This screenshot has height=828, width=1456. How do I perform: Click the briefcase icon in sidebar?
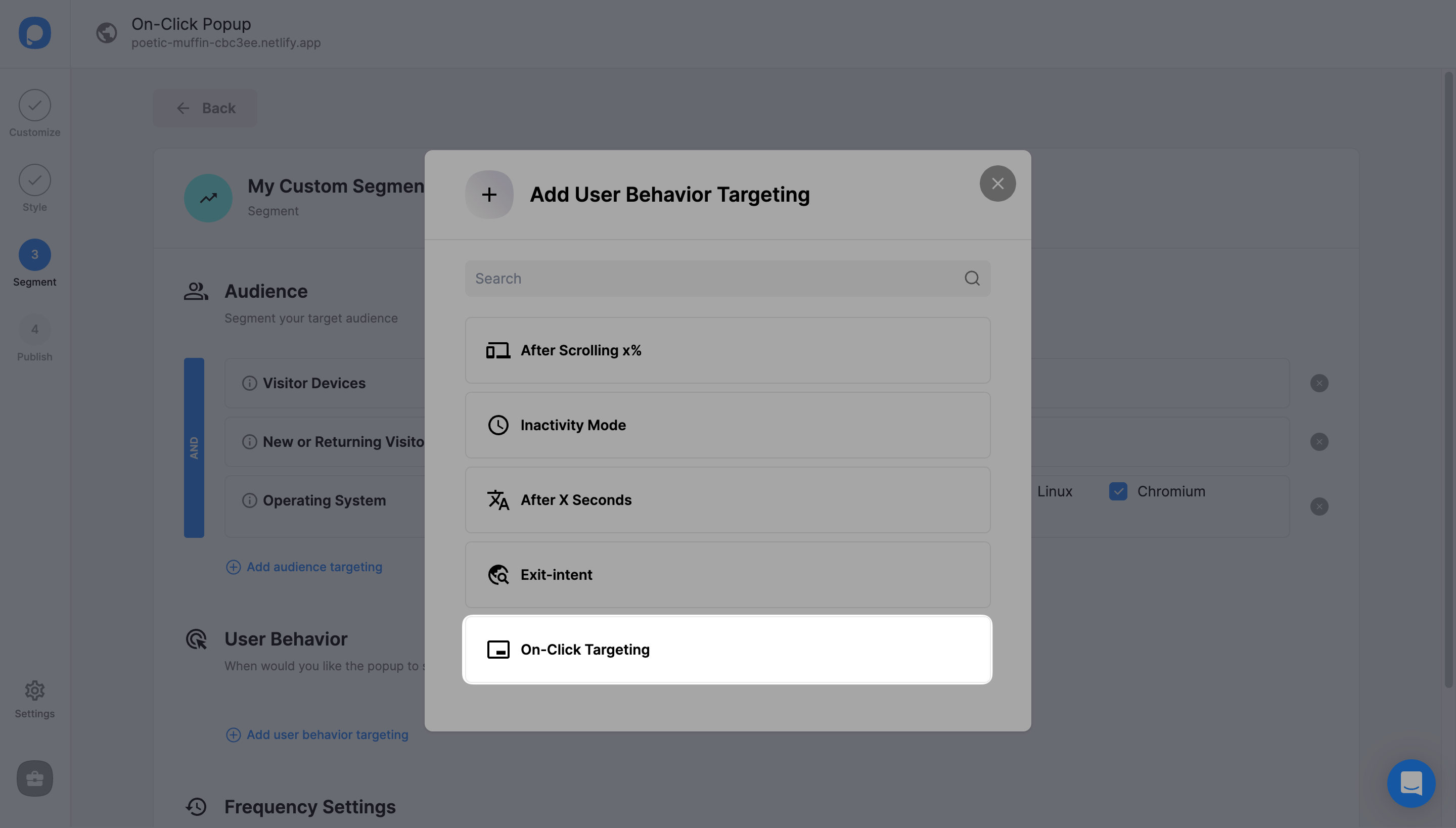(x=35, y=778)
